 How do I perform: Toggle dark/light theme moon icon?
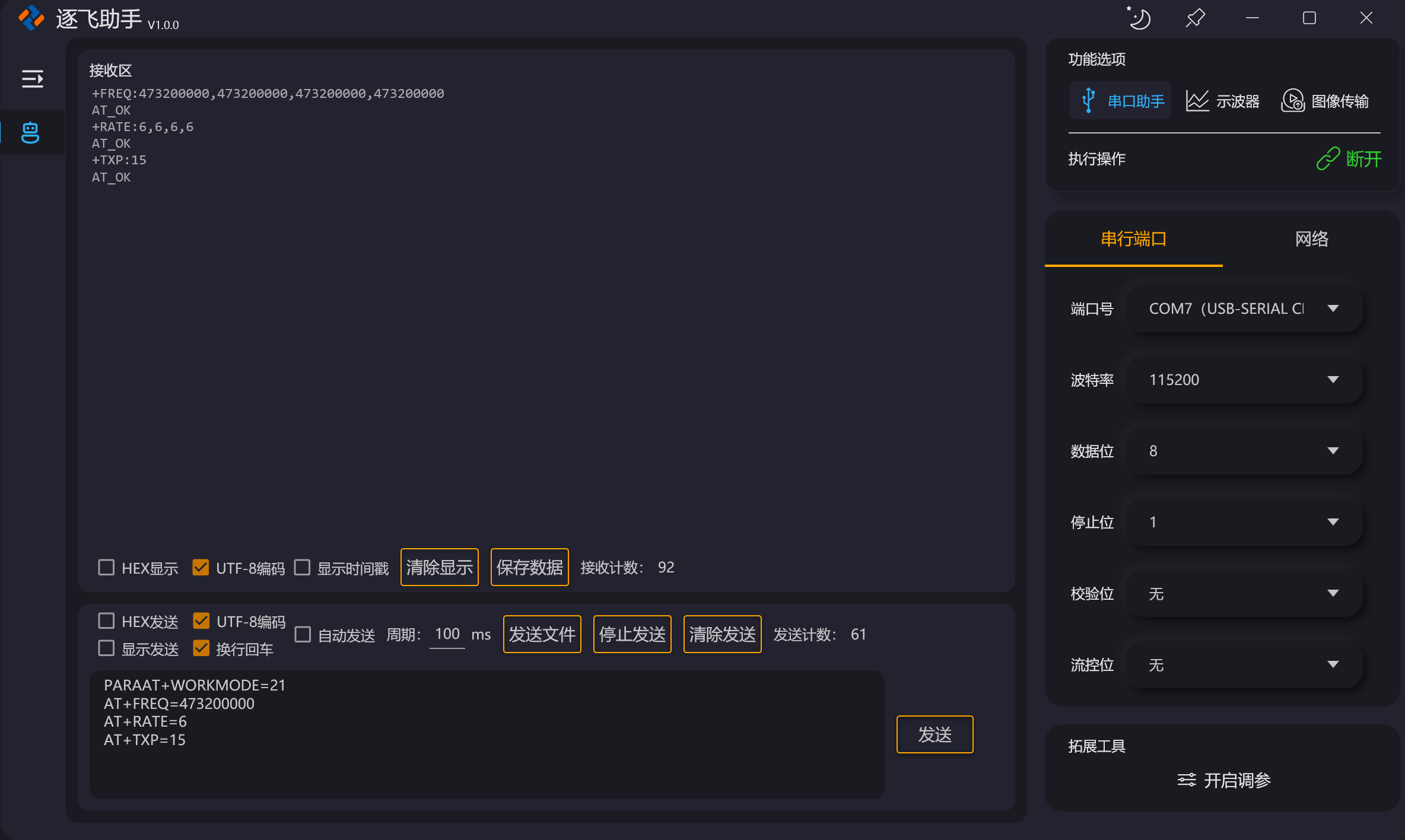[x=1139, y=18]
